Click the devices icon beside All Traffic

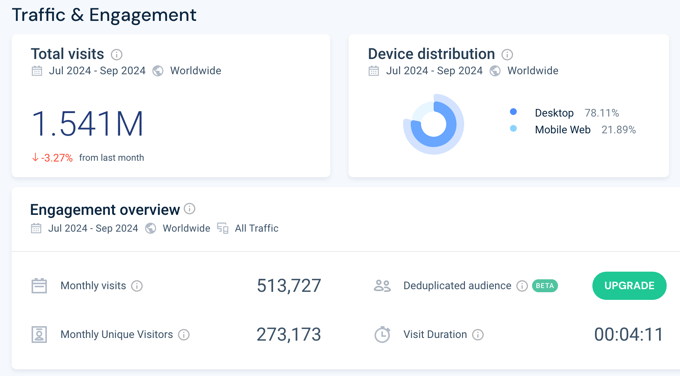pos(223,228)
